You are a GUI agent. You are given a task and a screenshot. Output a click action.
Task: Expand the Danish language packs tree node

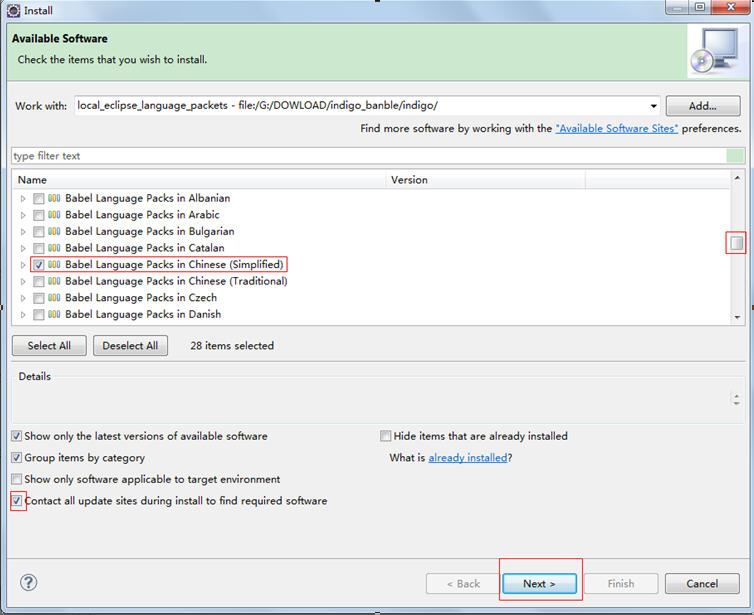point(23,314)
